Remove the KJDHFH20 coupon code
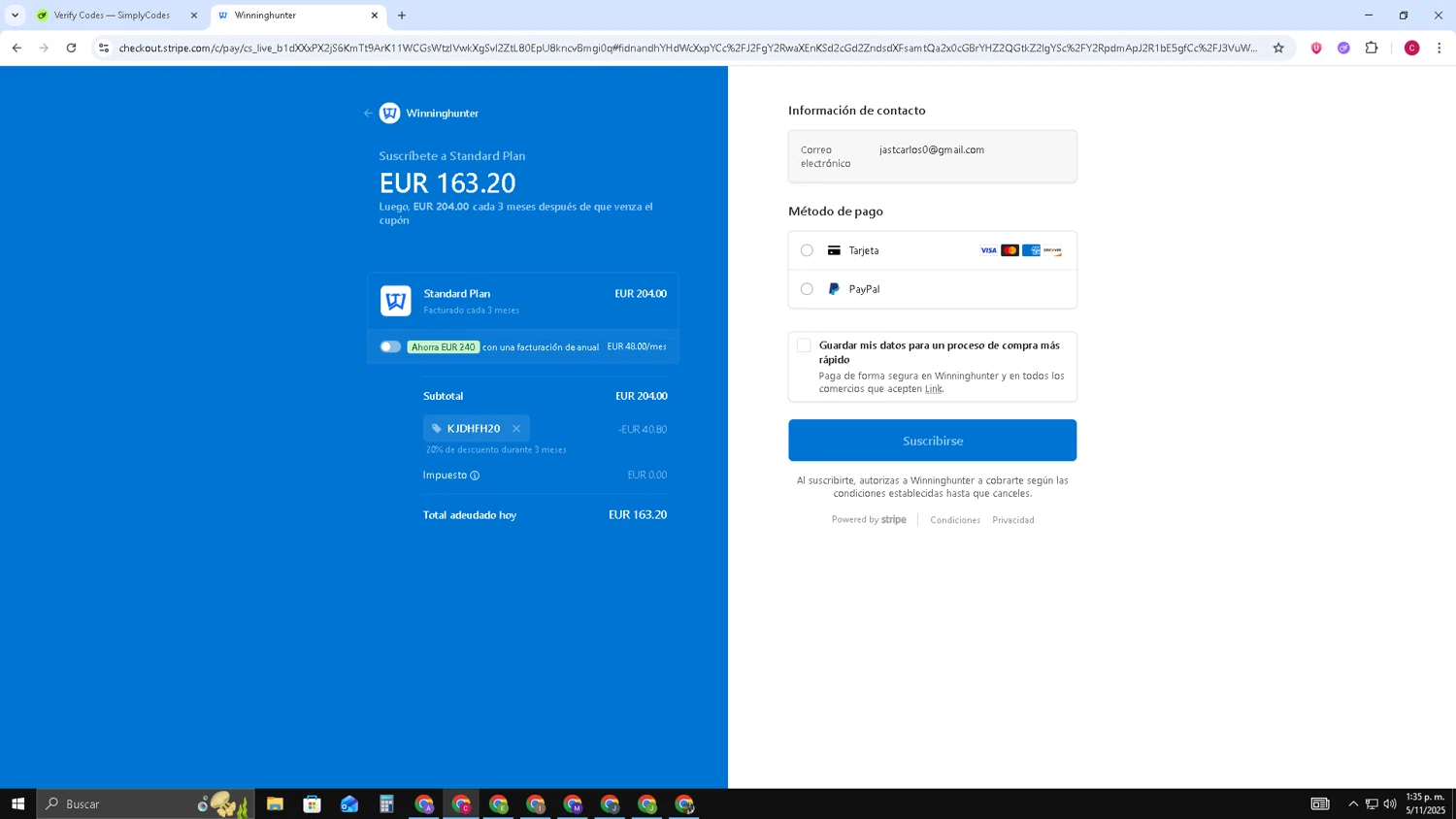Screen dimensions: 1456x819 (x=516, y=429)
